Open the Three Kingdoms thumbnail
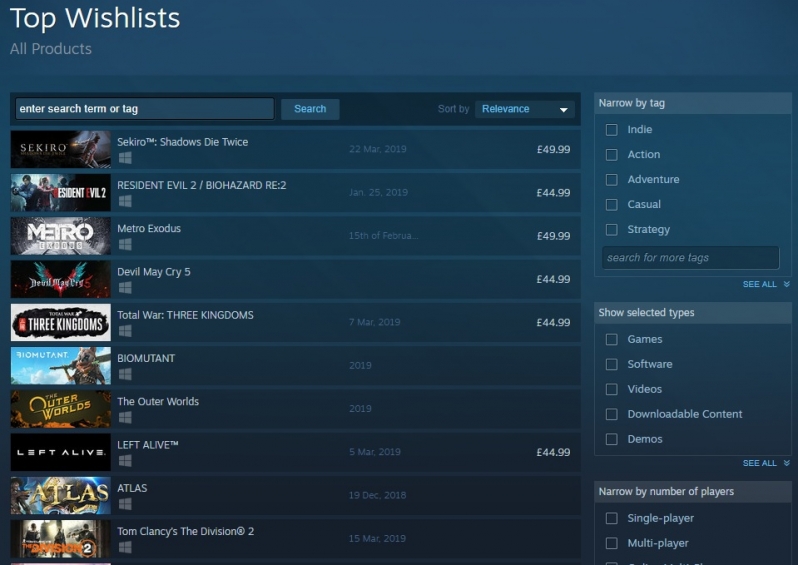The image size is (798, 565). [x=61, y=322]
